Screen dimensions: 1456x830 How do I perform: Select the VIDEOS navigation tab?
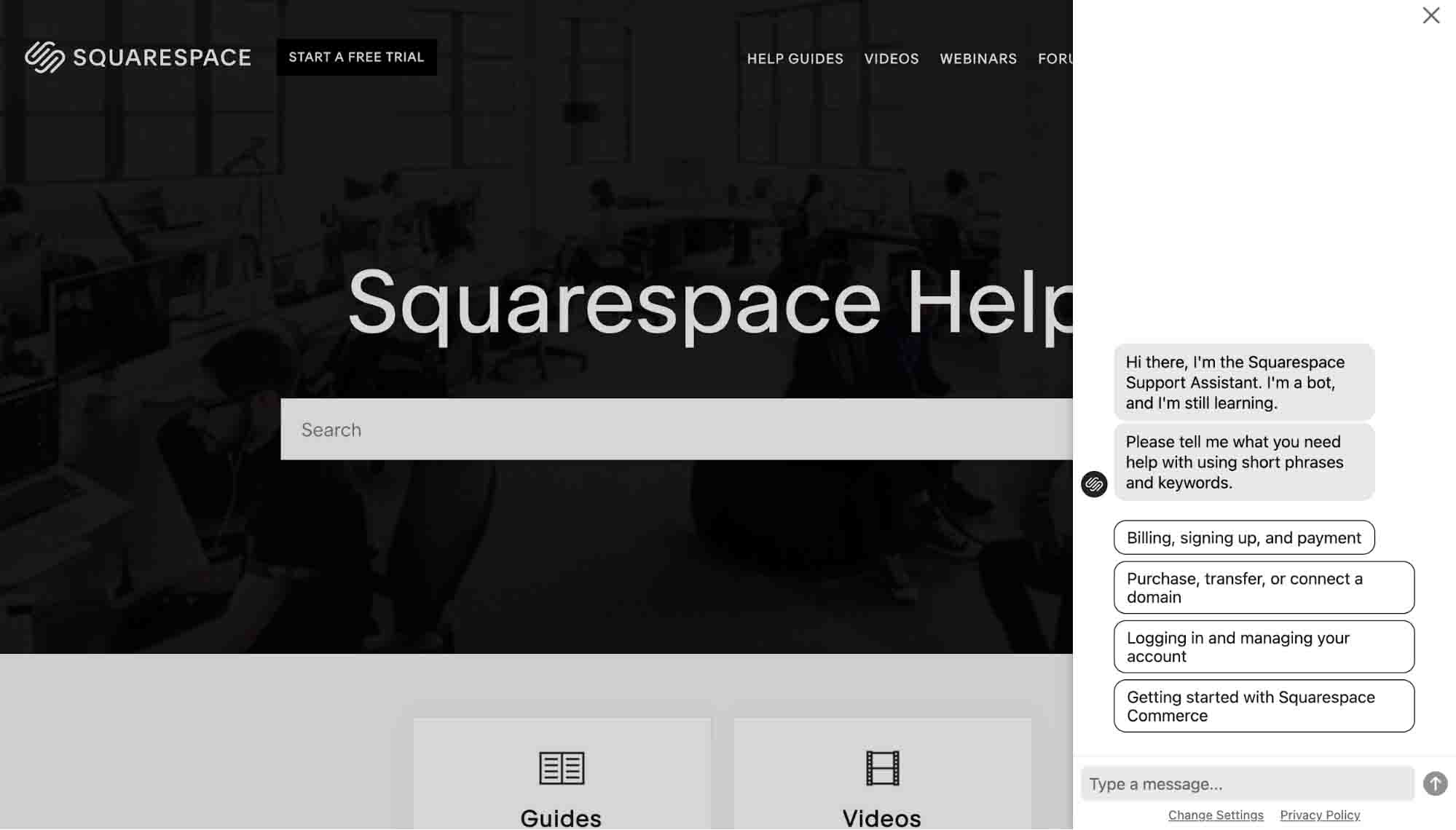coord(891,57)
